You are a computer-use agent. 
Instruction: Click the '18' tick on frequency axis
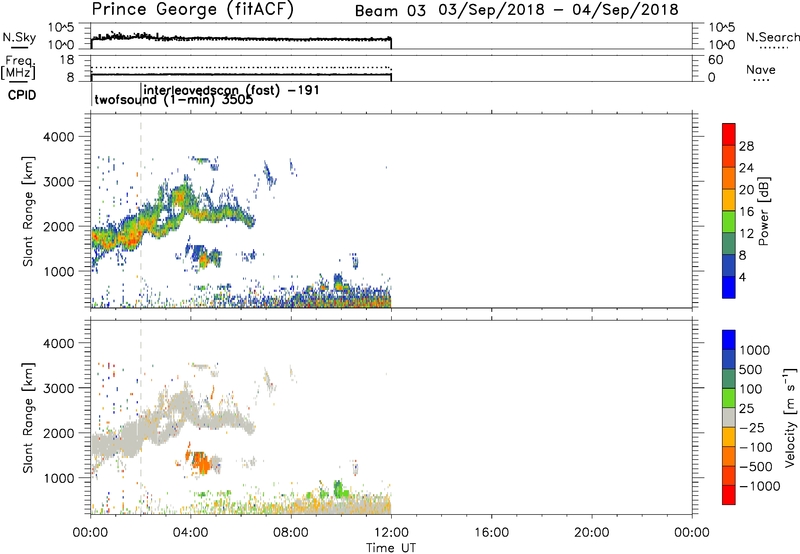[x=67, y=60]
